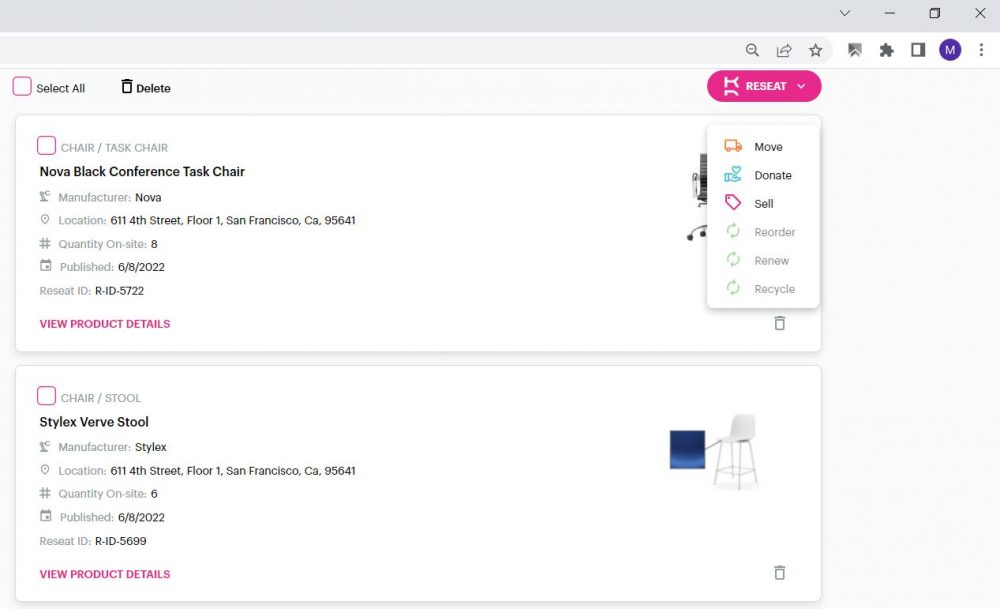Screen dimensions: 1000x609
Task: Click the Stylex Verve Stool title
Action: 94,422
